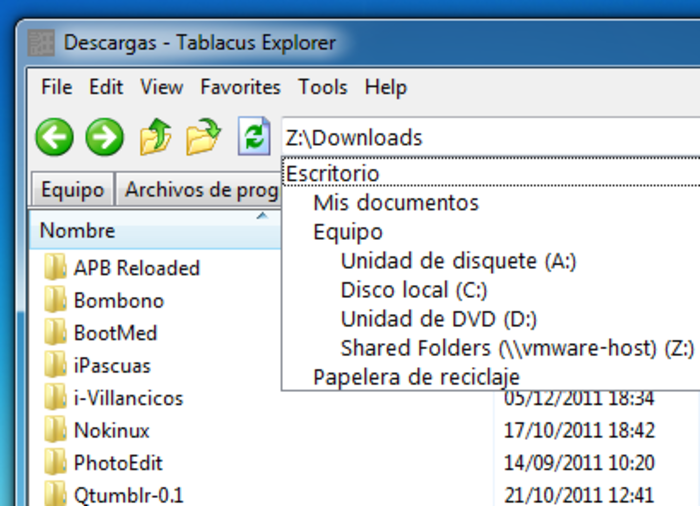
Task: Open the View menu
Action: [x=162, y=87]
